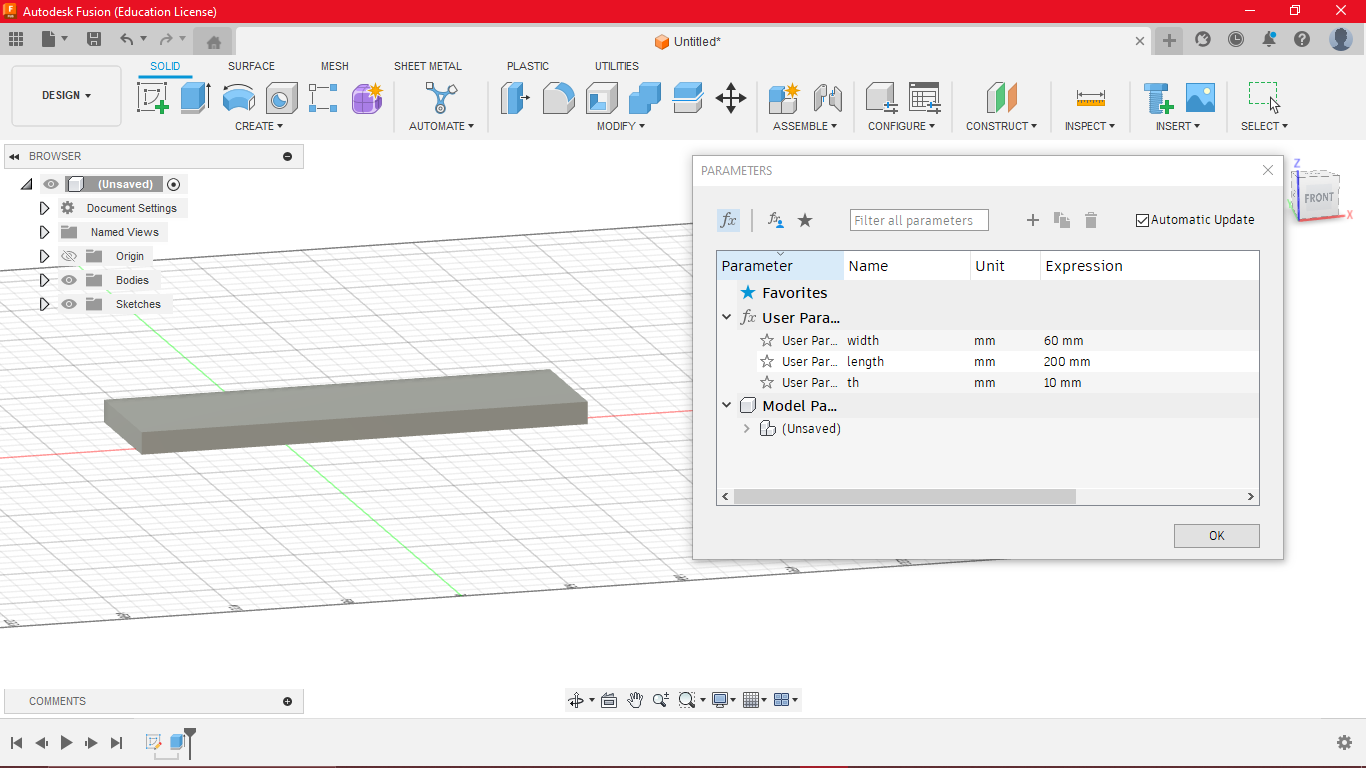Hide the Bodies folder
Screen dimensions: 1366x768
[69, 280]
